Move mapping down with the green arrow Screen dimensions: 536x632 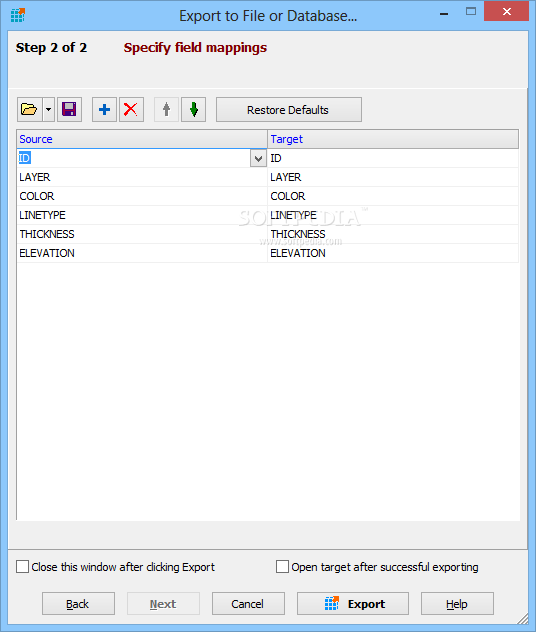click(193, 109)
